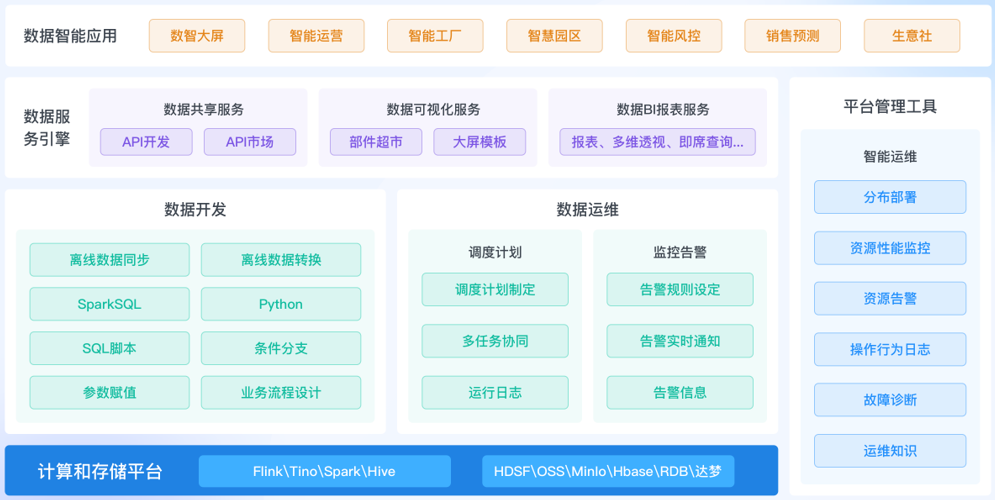The image size is (995, 500).
Task: Open the 大屏模板 box
Action: pos(480,142)
